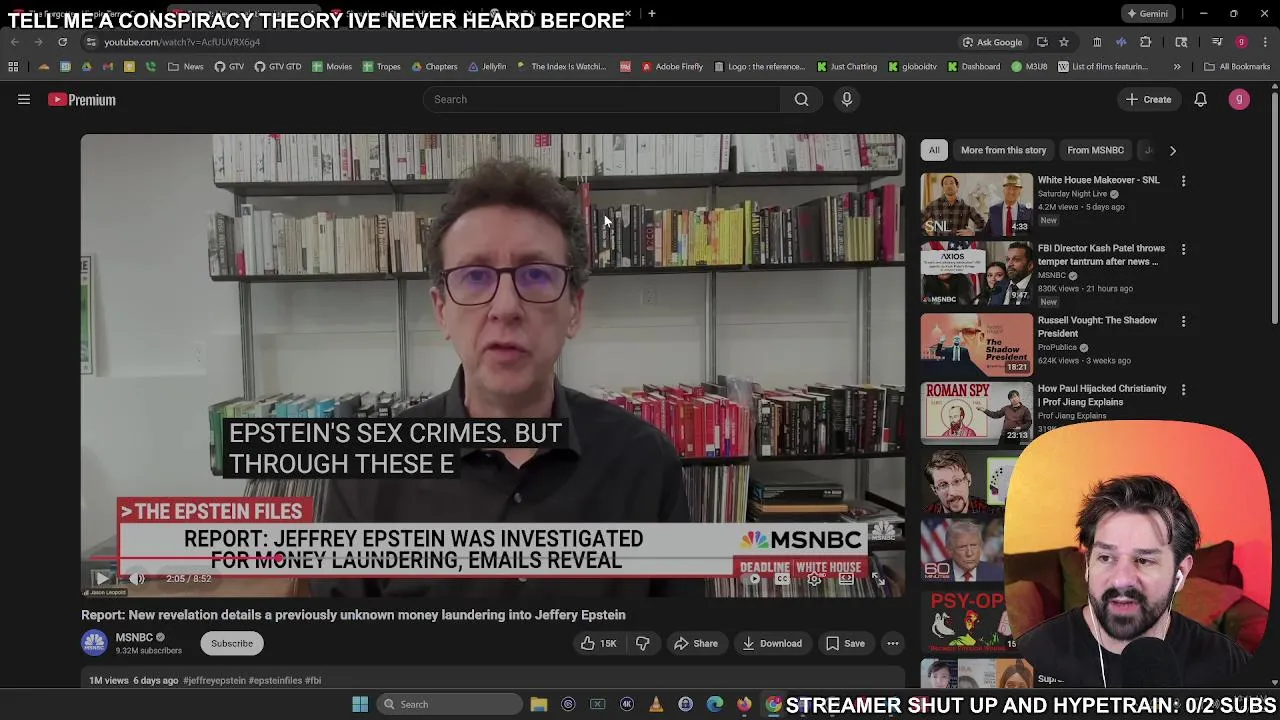Switch the player to theater mode
1280x720 pixels.
(x=847, y=578)
